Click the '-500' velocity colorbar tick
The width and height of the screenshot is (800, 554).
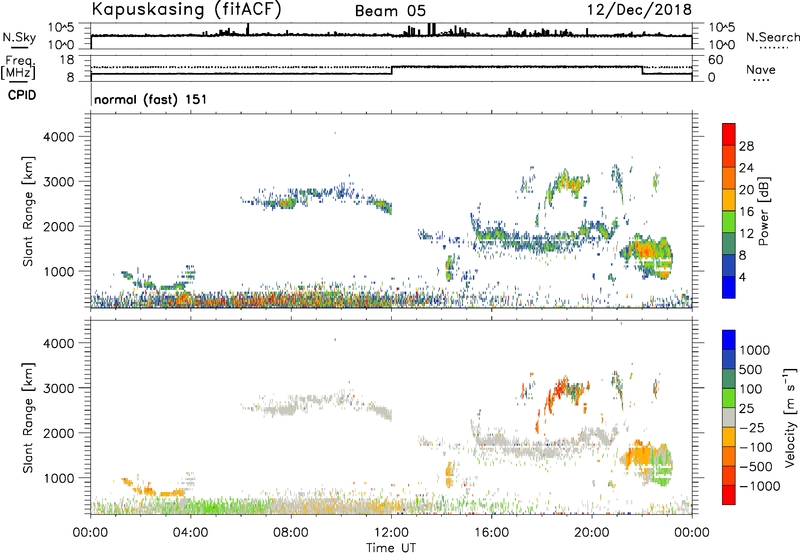[755, 467]
